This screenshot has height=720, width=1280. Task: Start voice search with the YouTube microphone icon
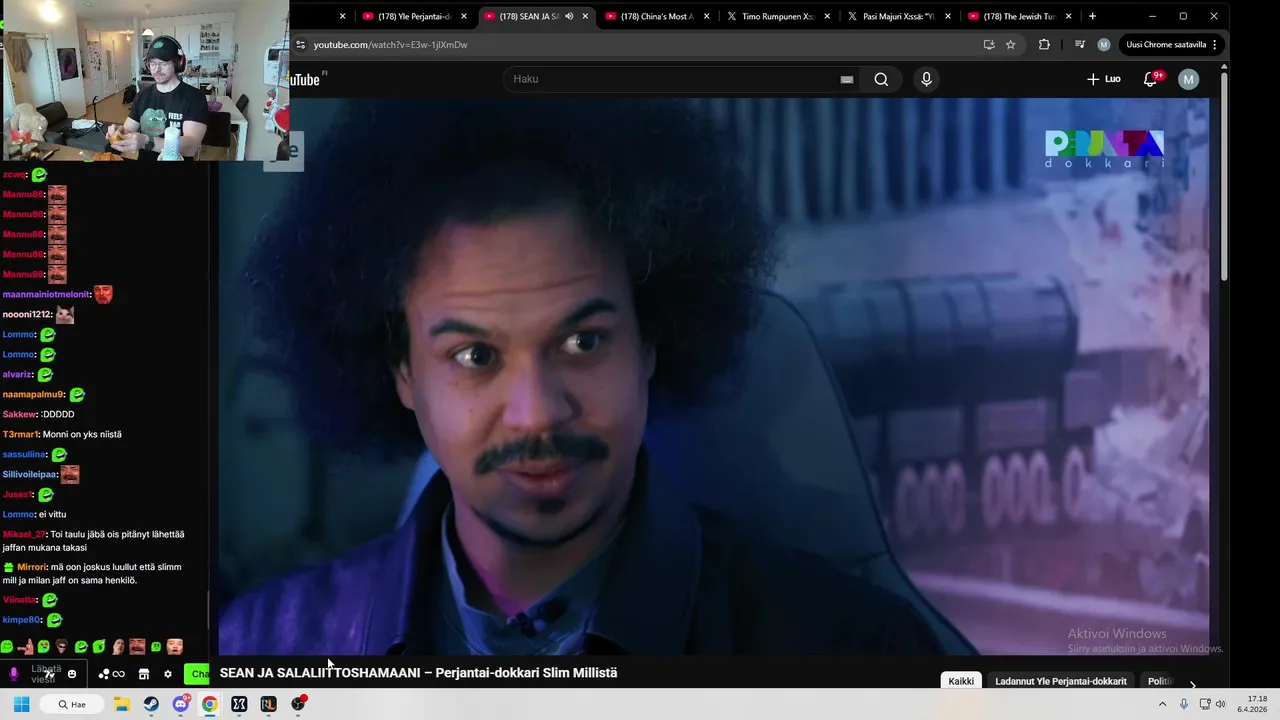point(926,79)
